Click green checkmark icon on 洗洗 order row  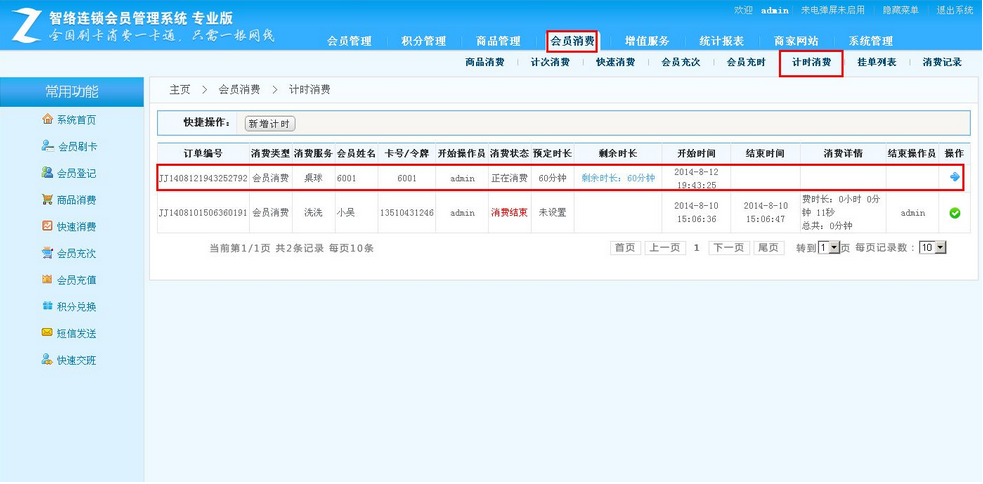(x=954, y=213)
